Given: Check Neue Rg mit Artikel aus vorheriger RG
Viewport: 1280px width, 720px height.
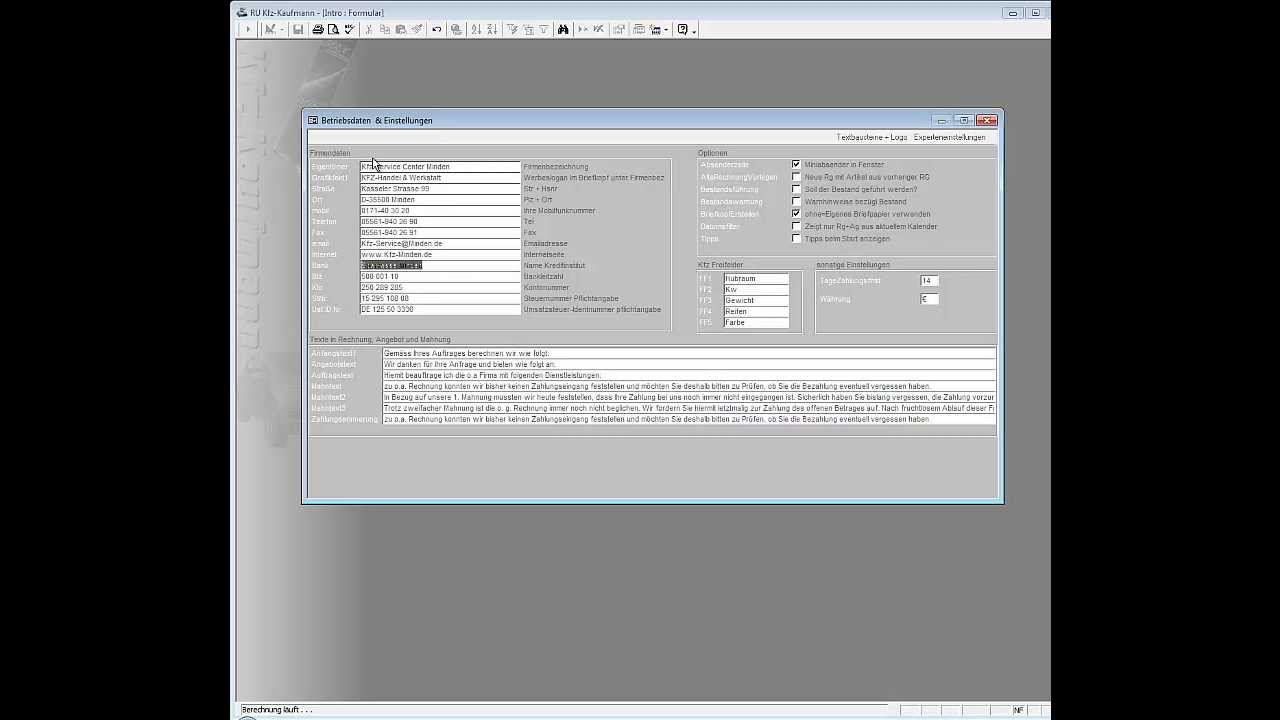Looking at the screenshot, I should (796, 177).
